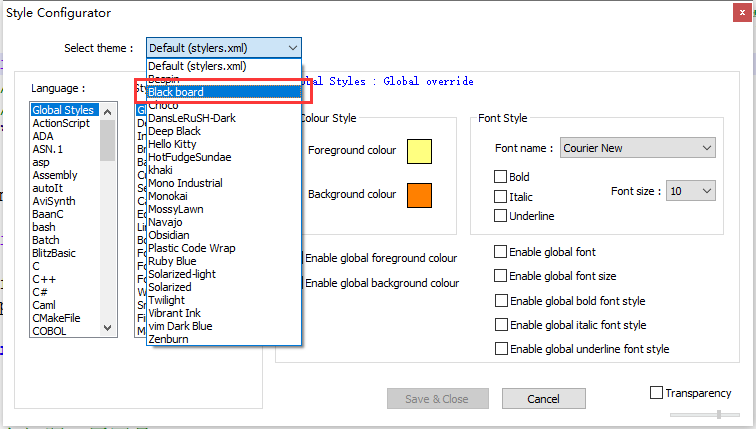Select the Twilight theme
756x429 pixels.
224,300
